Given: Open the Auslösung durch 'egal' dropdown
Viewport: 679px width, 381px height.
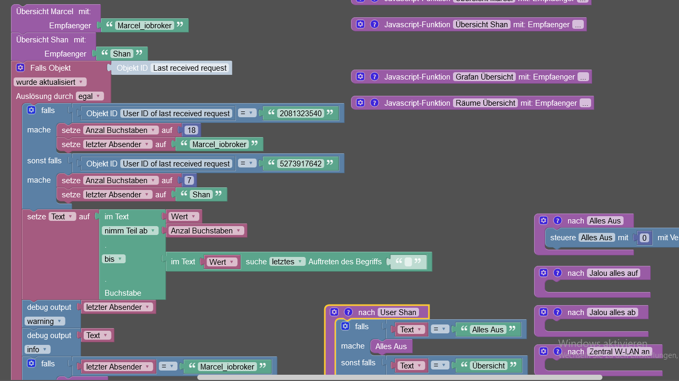Looking at the screenshot, I should (90, 96).
